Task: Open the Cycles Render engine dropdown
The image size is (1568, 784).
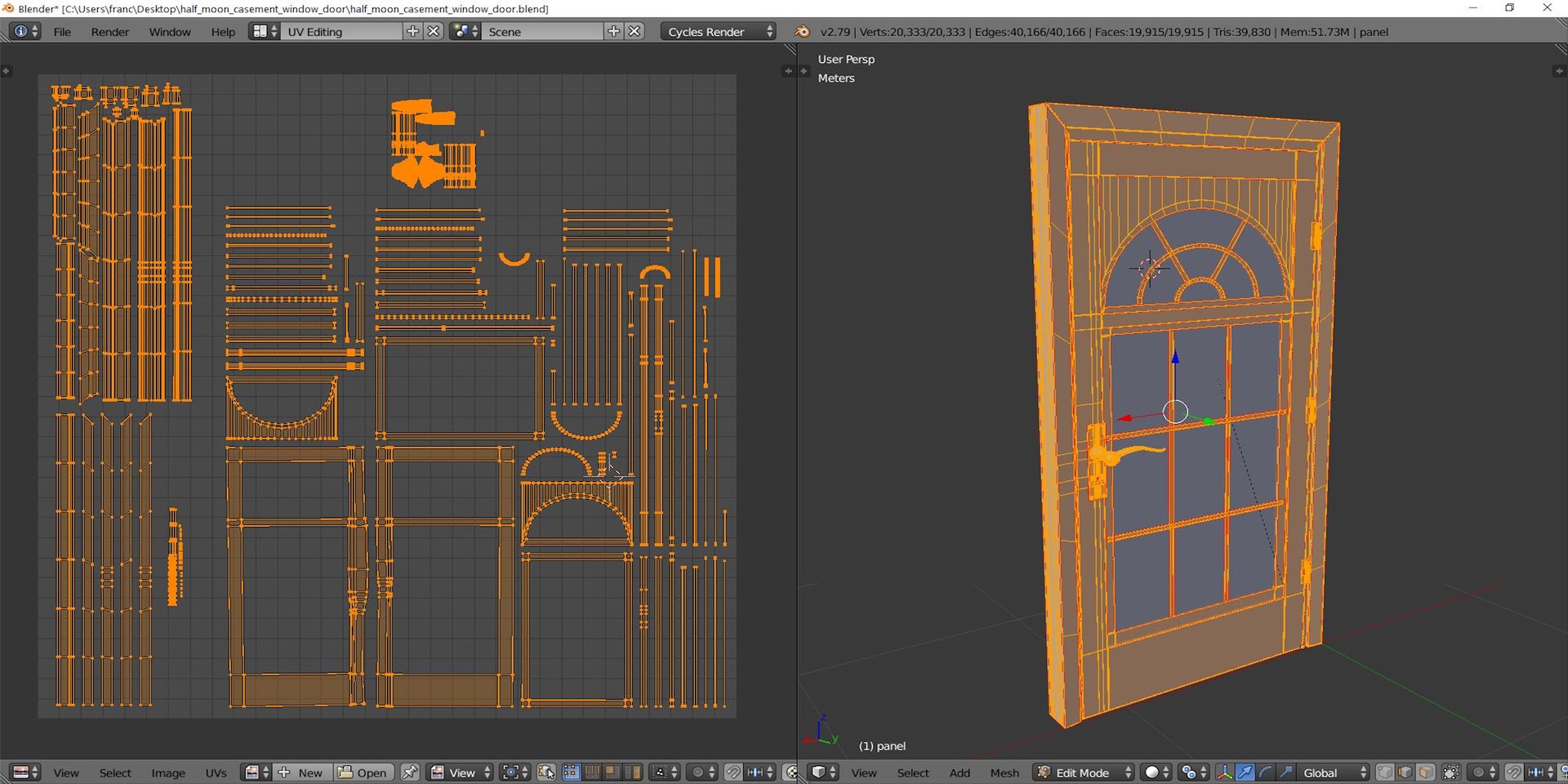Action: pos(719,32)
